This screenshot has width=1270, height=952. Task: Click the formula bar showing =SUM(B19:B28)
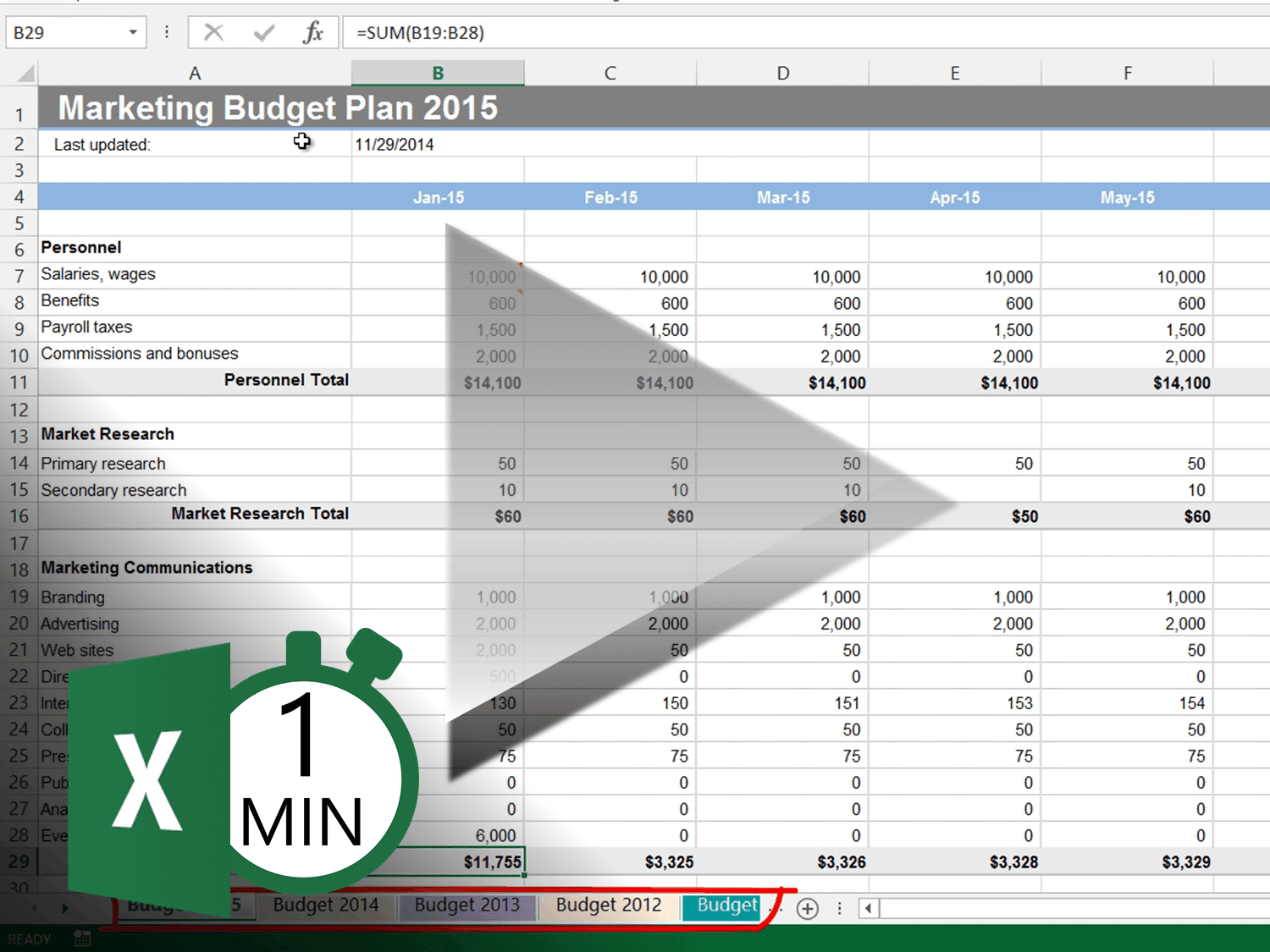tap(804, 33)
